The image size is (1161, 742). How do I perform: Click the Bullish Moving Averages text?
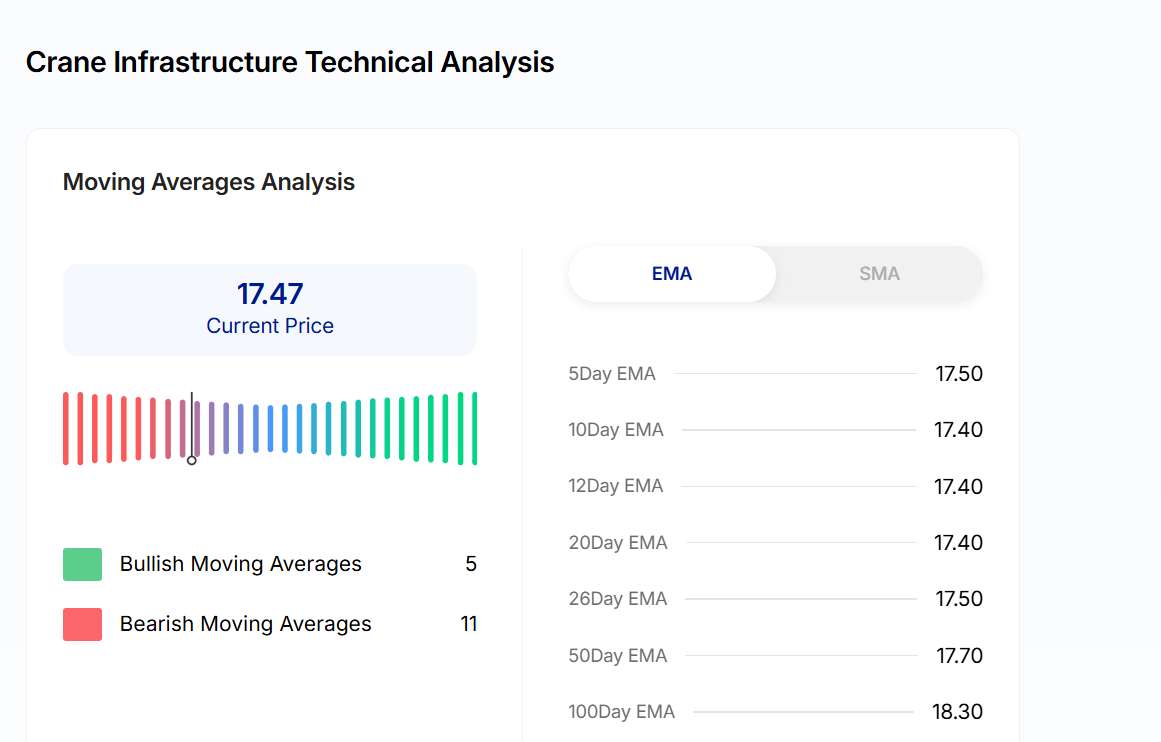click(x=241, y=564)
